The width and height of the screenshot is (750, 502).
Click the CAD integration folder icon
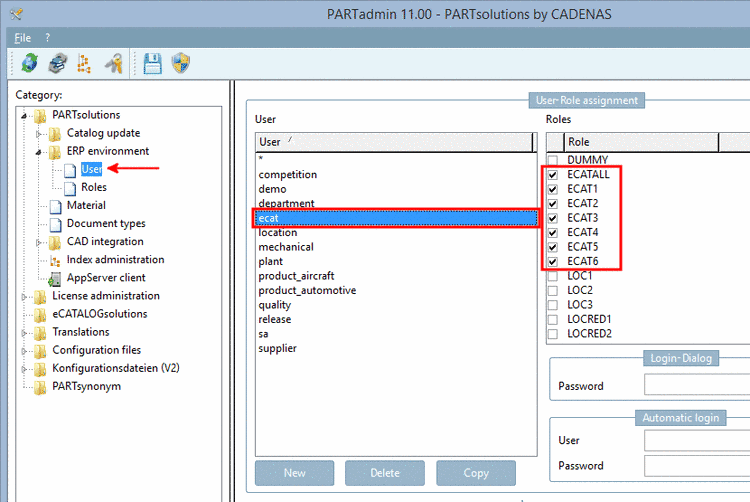tap(55, 242)
